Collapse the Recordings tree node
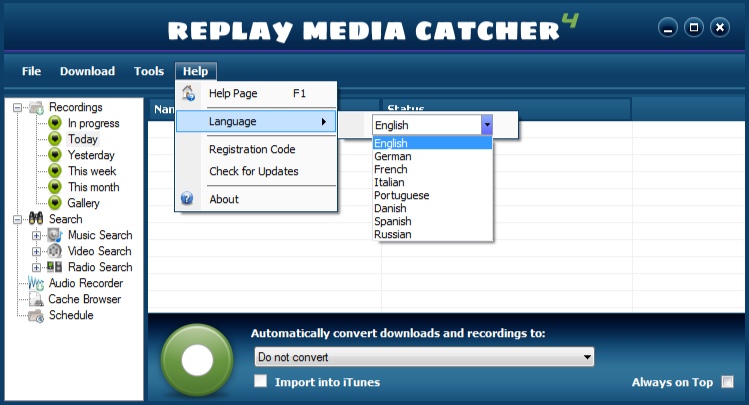The image size is (749, 405). point(18,107)
